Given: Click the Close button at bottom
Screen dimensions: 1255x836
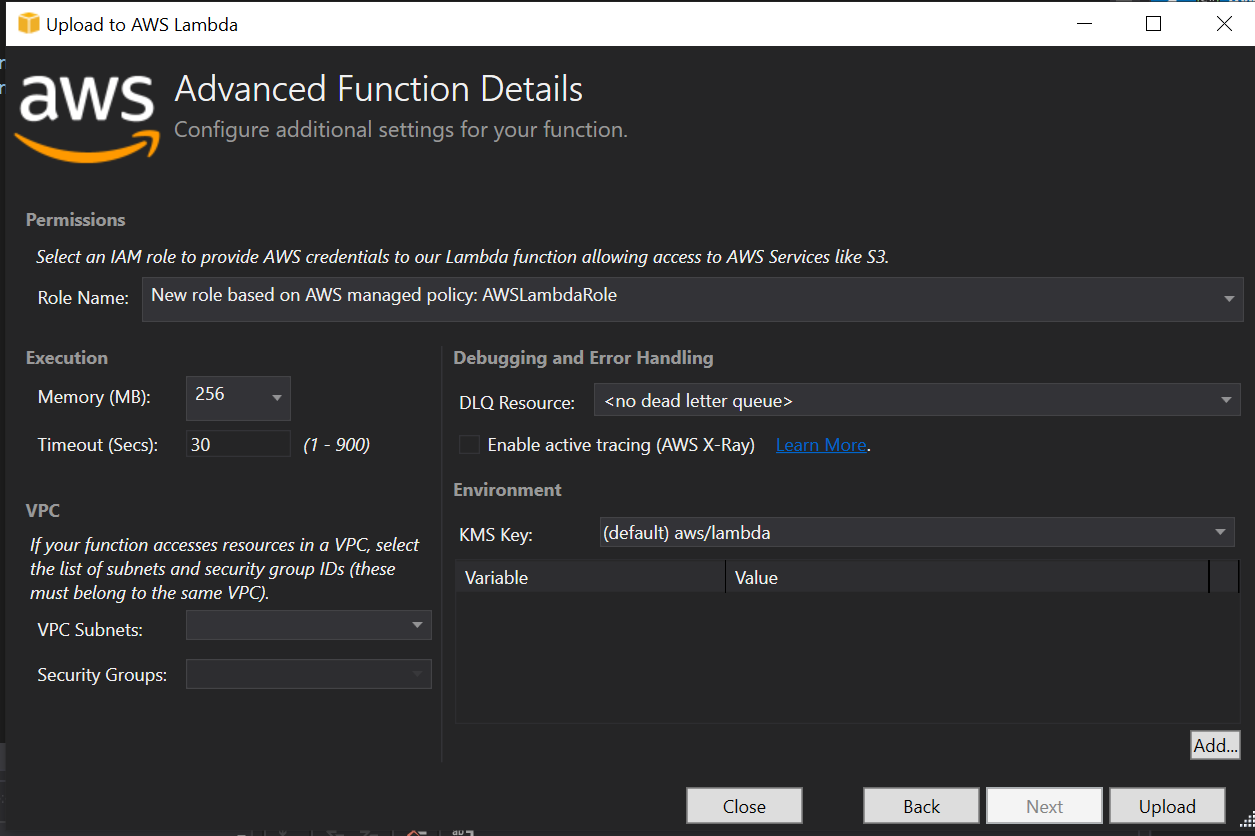Looking at the screenshot, I should 744,806.
